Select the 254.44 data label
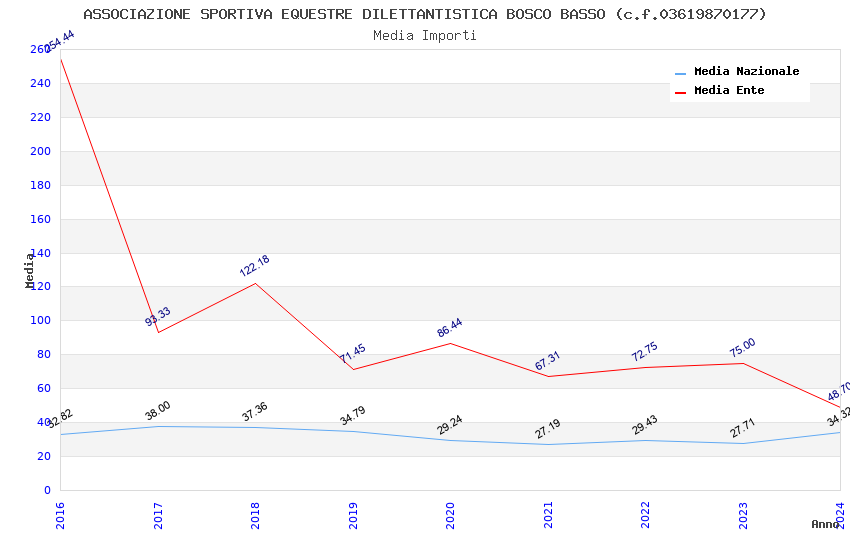Screen dimensions: 850x550 tap(60, 41)
